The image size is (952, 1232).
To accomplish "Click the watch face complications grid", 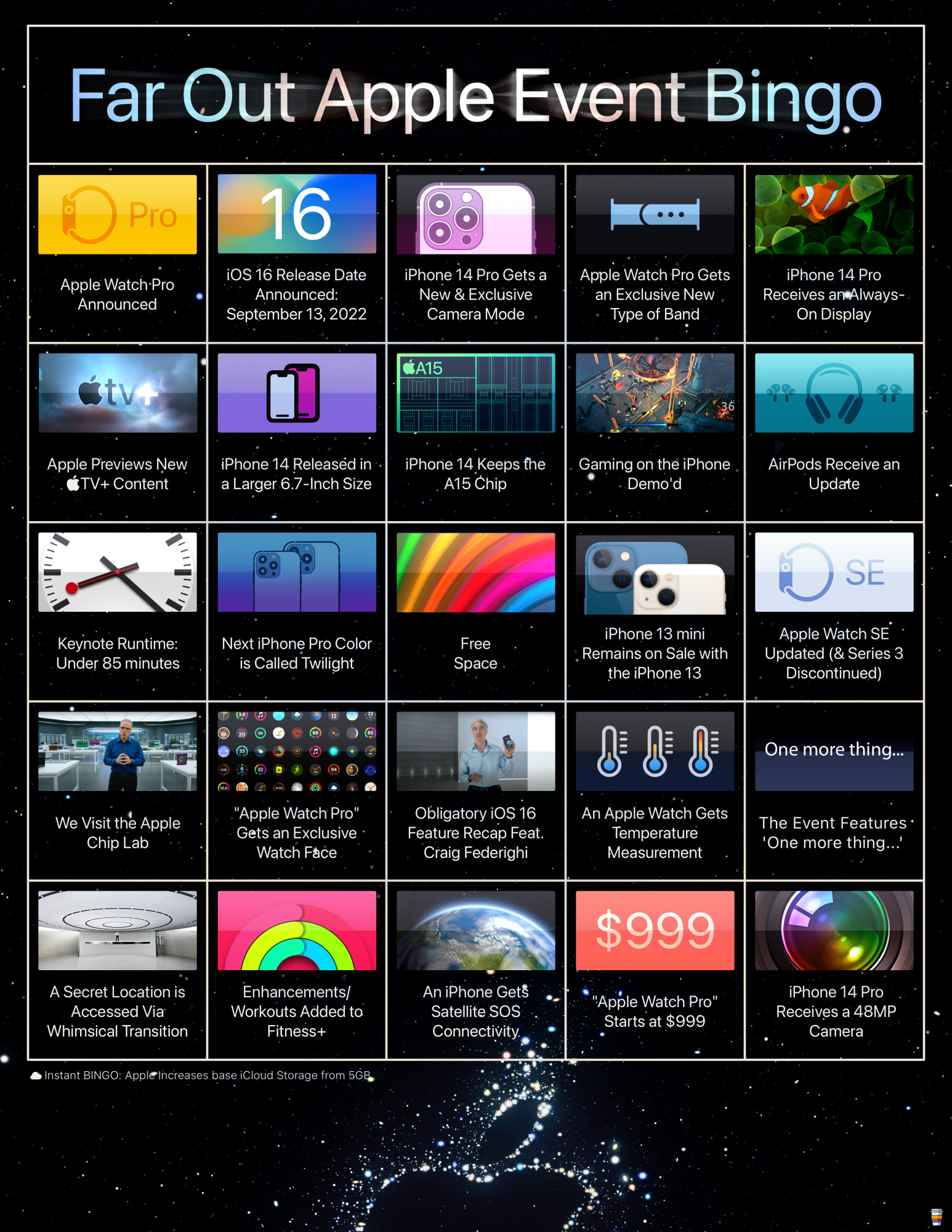I will coord(297,752).
